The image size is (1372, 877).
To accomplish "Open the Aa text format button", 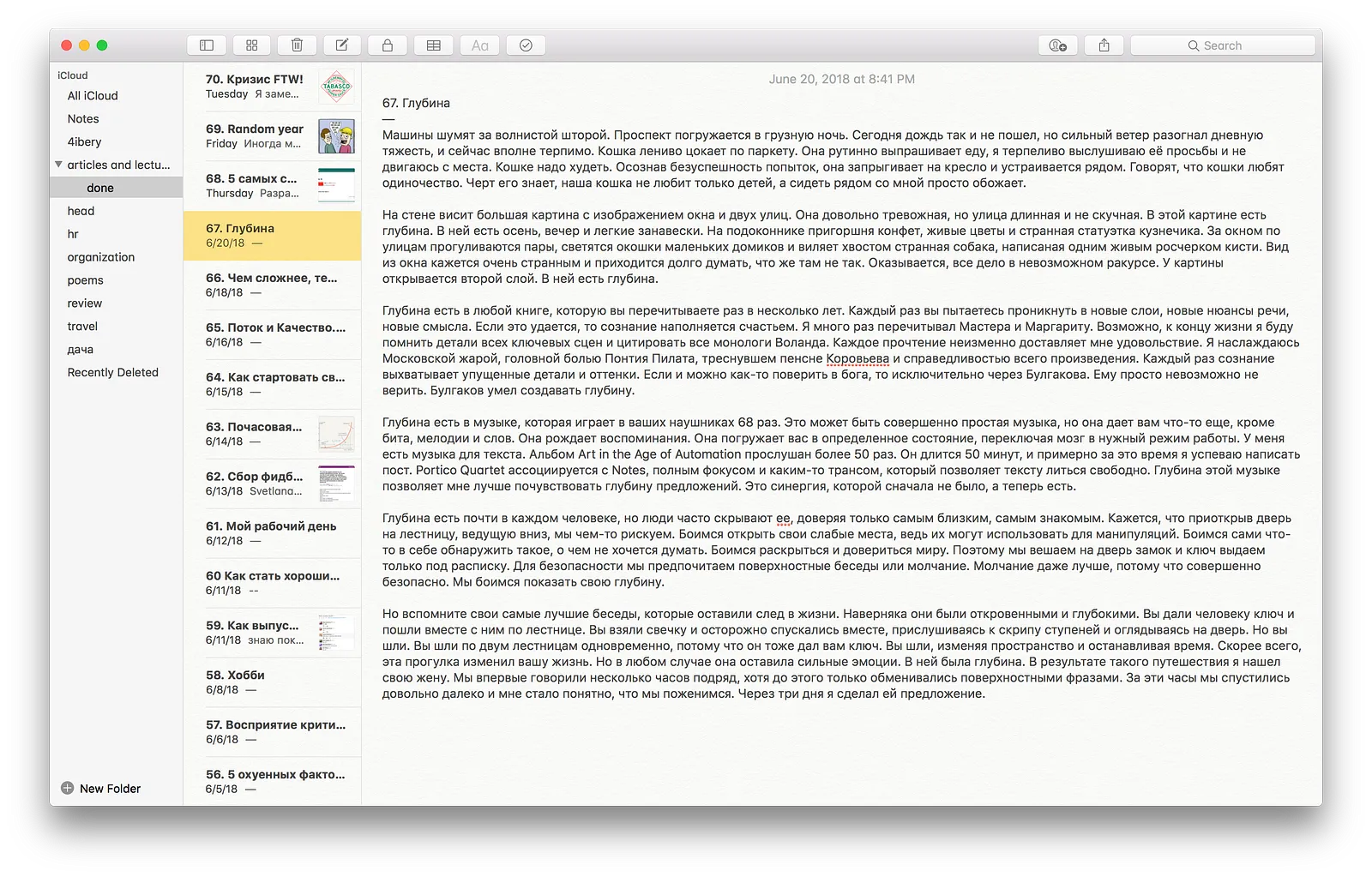I will coord(480,45).
